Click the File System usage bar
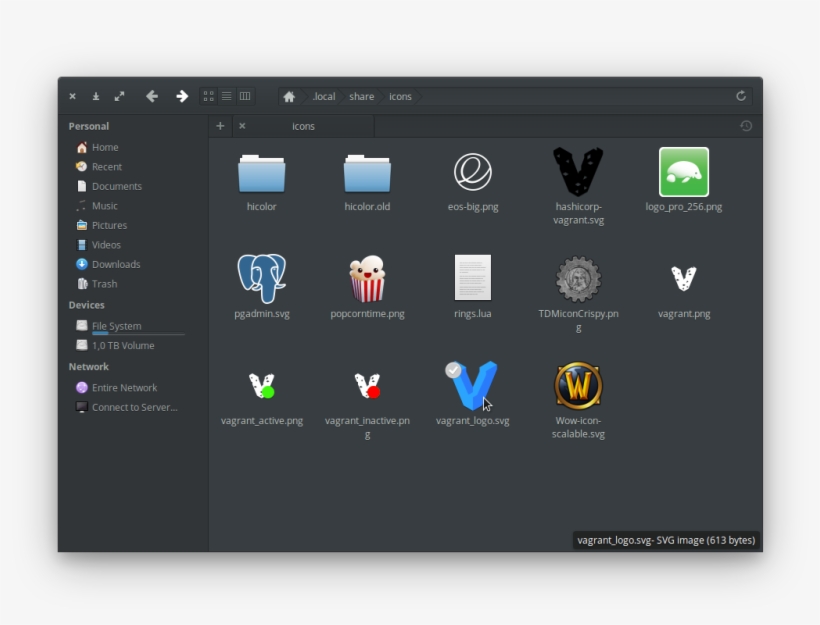 click(138, 334)
